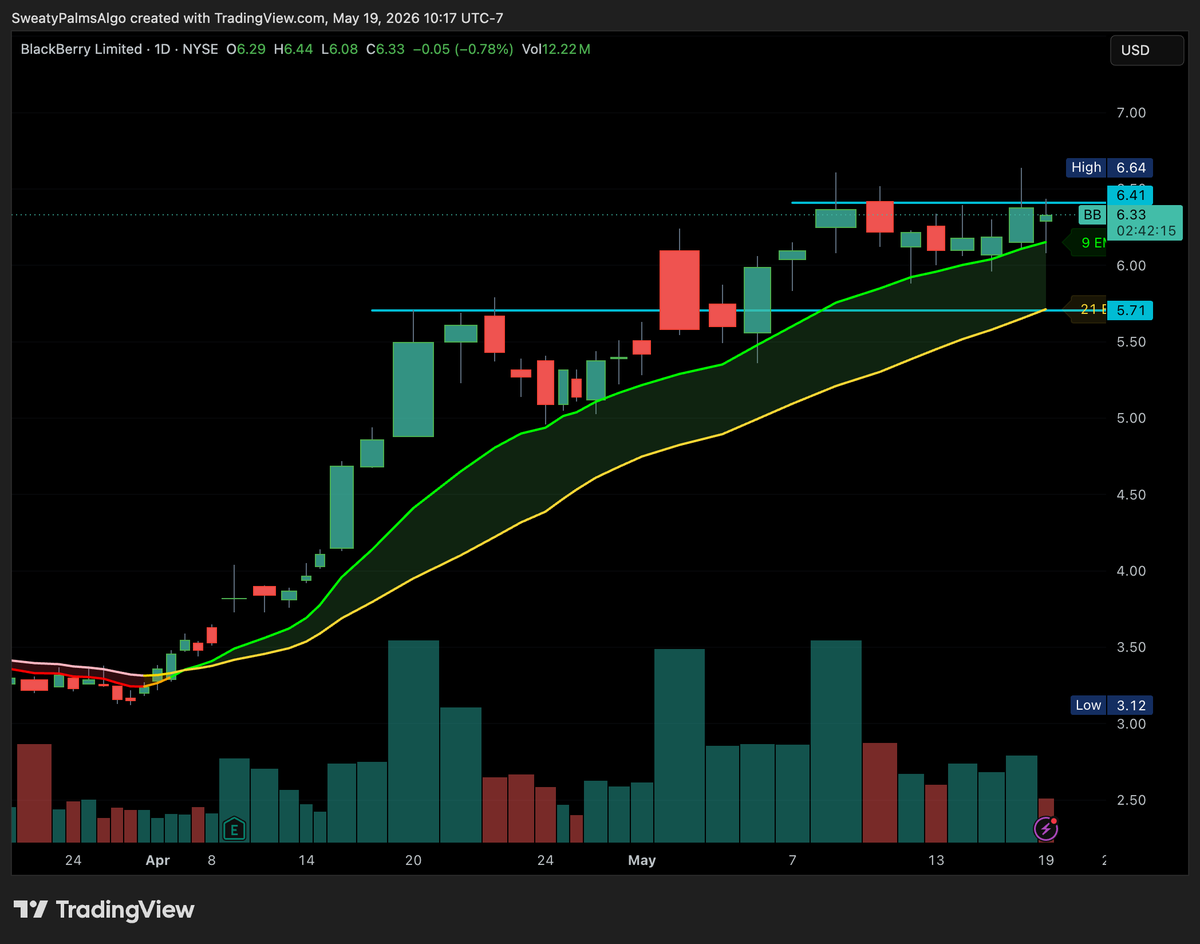Click the 13 date axis label

[x=936, y=860]
